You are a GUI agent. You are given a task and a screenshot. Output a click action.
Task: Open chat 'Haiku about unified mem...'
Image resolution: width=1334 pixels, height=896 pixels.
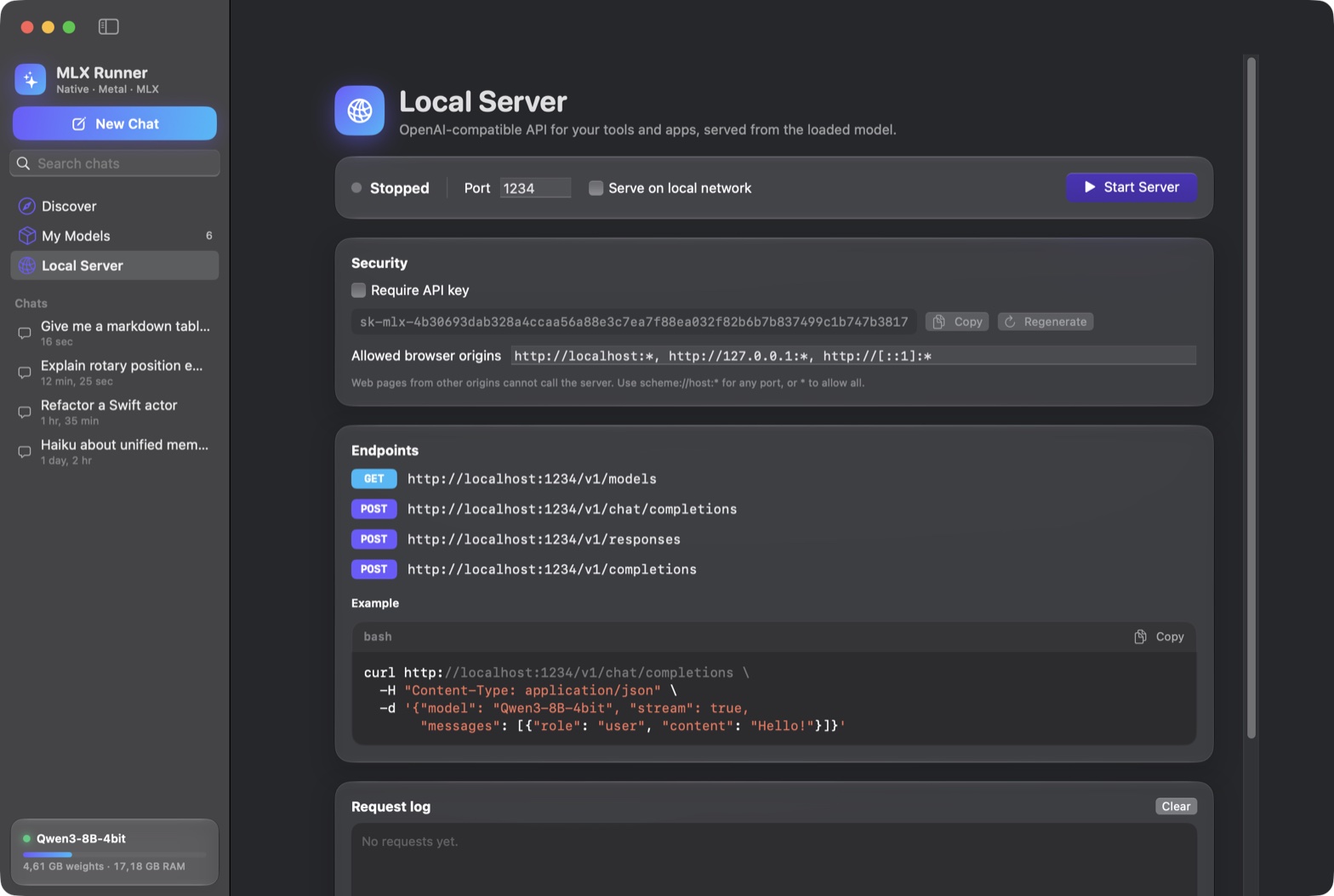(x=115, y=452)
